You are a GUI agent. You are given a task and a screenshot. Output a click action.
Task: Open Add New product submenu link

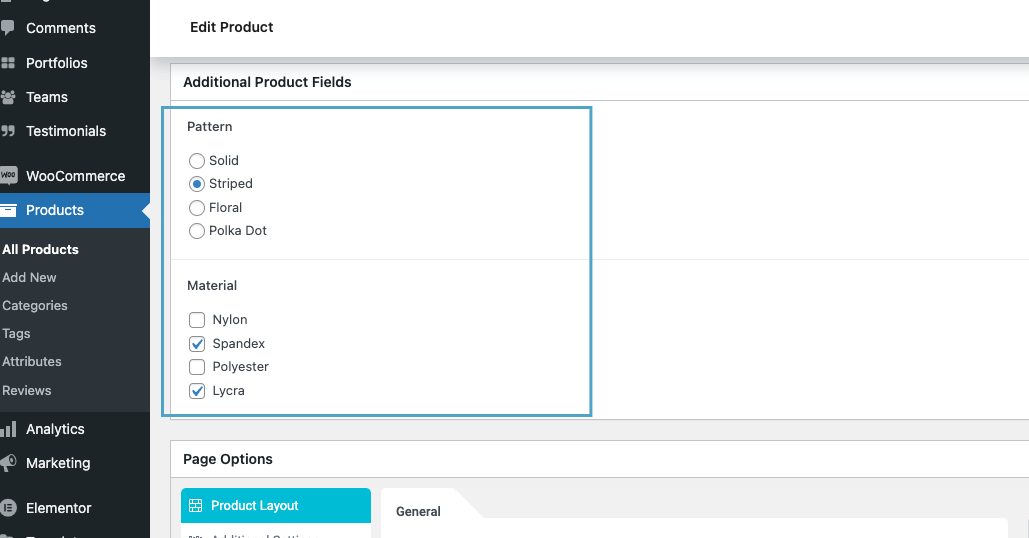click(x=29, y=277)
